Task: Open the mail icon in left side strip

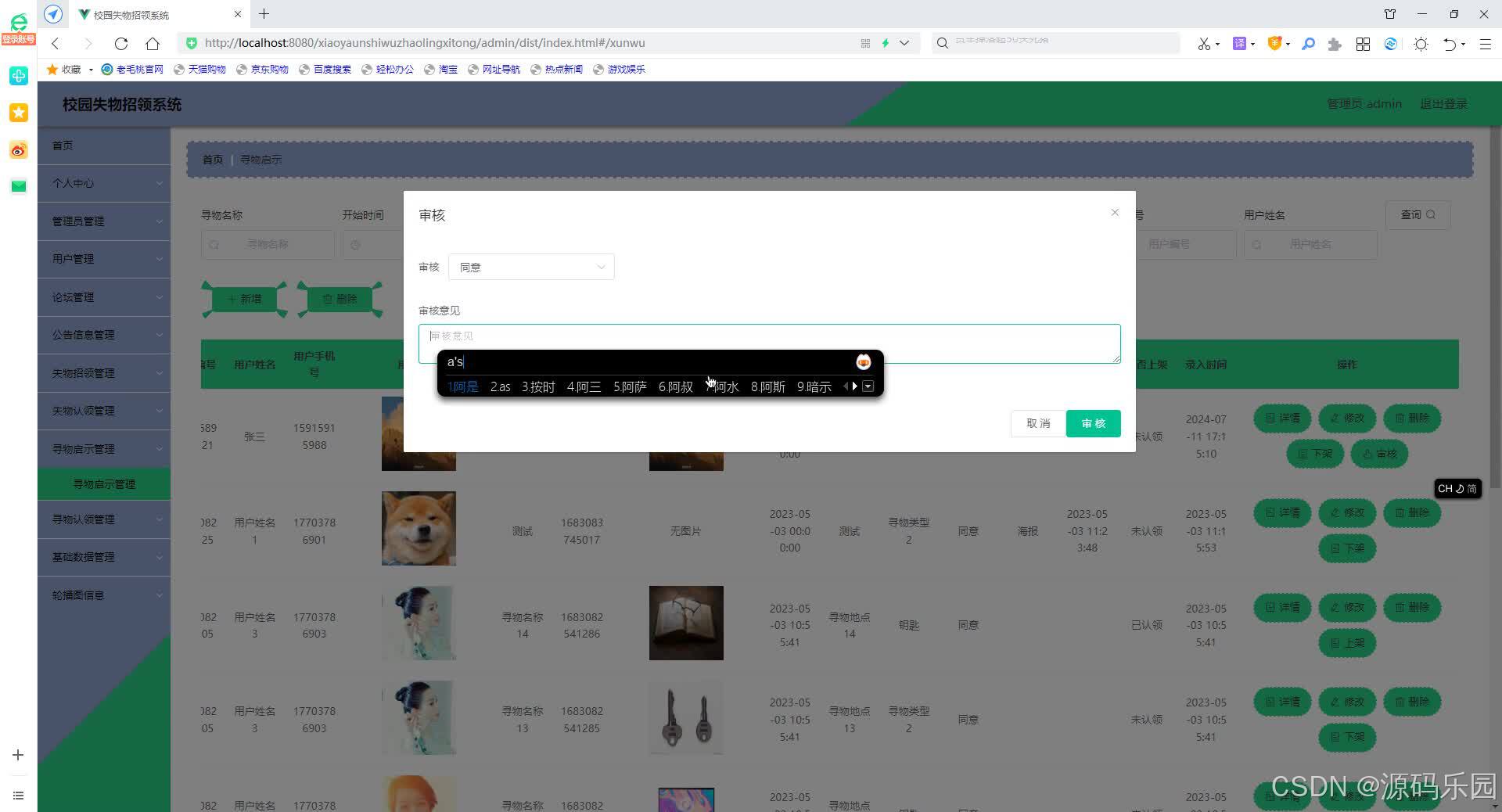Action: coord(18,186)
